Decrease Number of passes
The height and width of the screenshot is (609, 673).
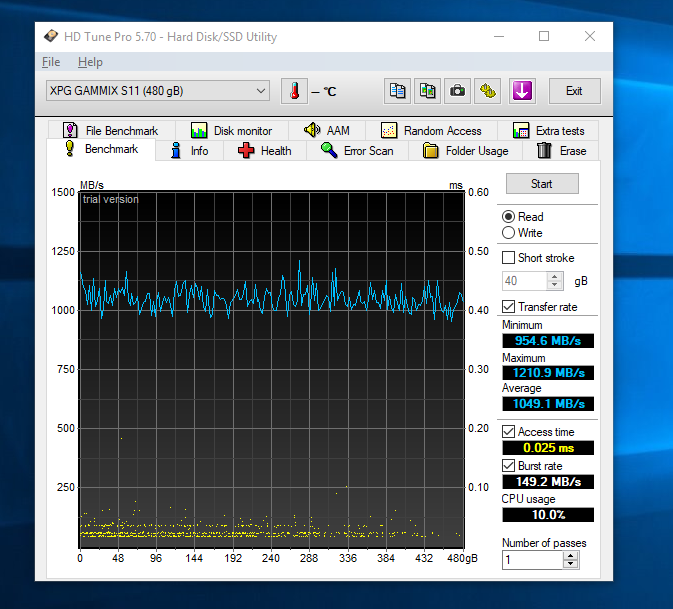(570, 564)
